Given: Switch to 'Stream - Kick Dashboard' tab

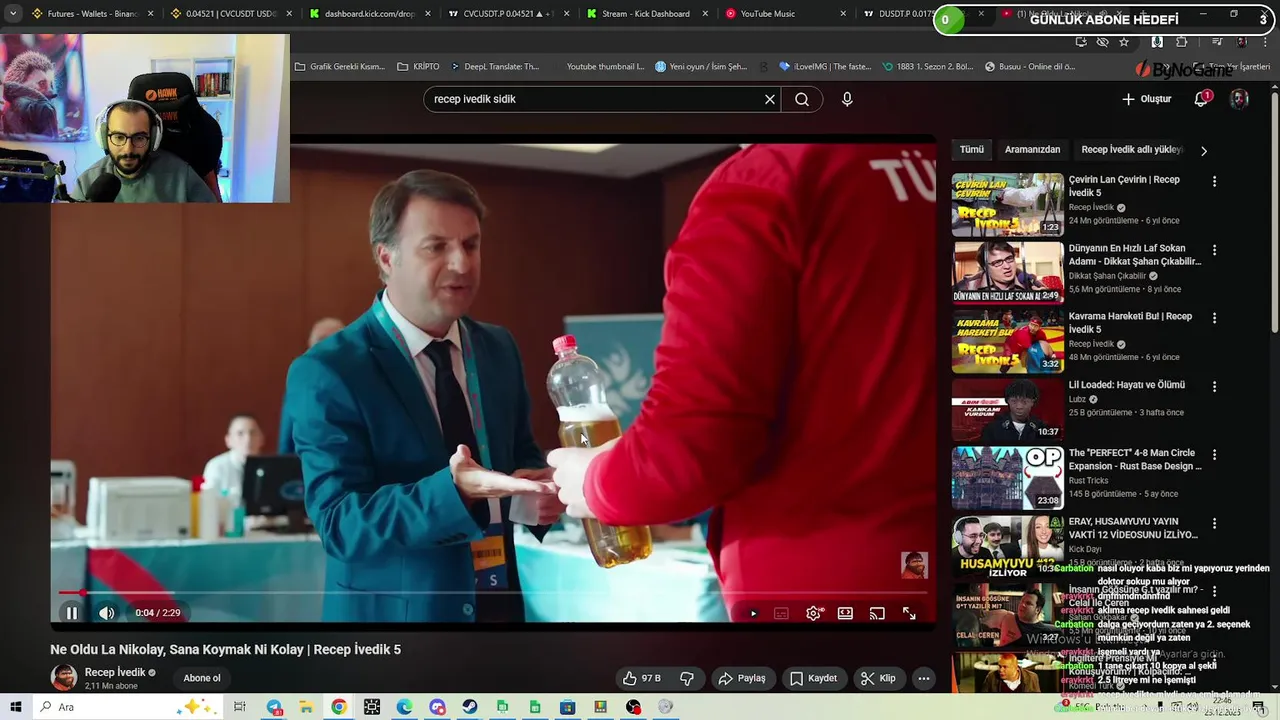Looking at the screenshot, I should [x=646, y=14].
